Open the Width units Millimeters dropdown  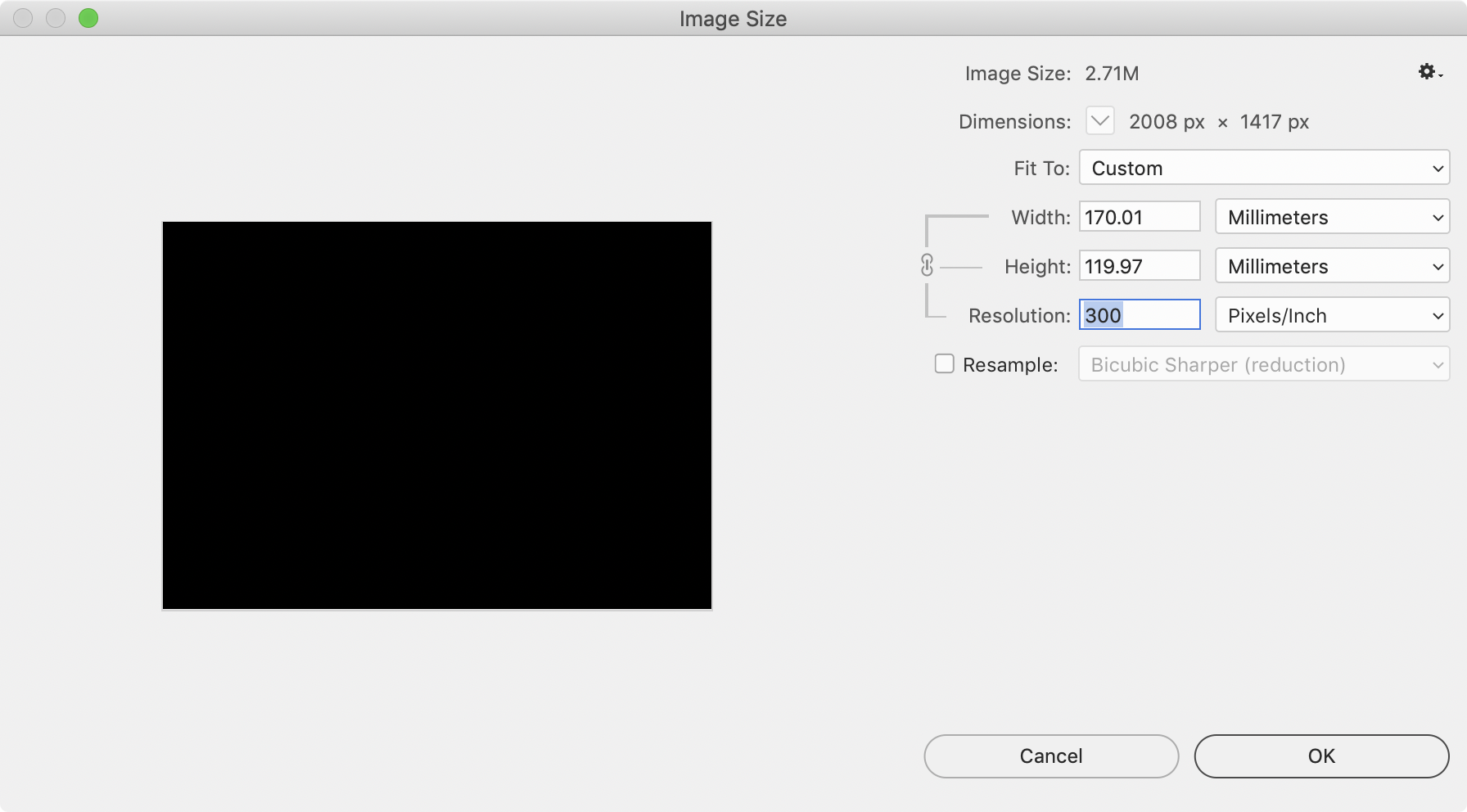coord(1332,217)
